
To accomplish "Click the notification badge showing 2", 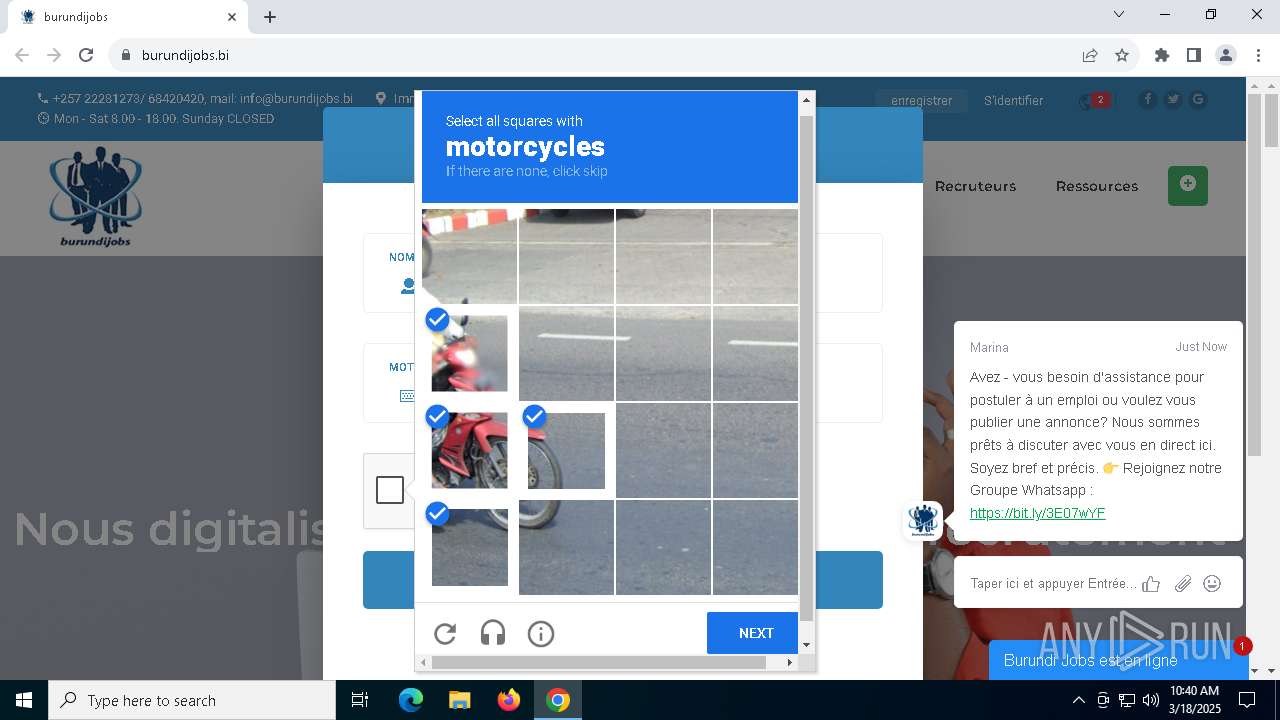I will click(1100, 100).
